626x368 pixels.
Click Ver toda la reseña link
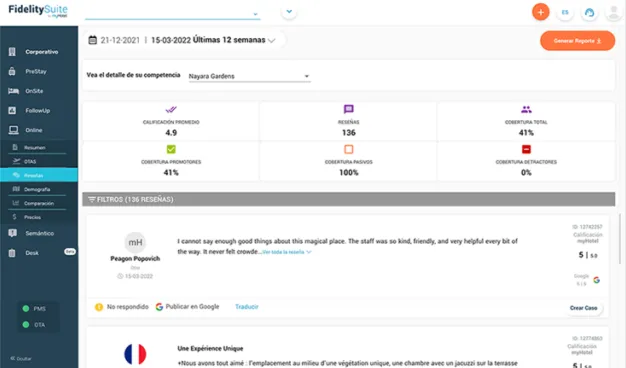(287, 252)
